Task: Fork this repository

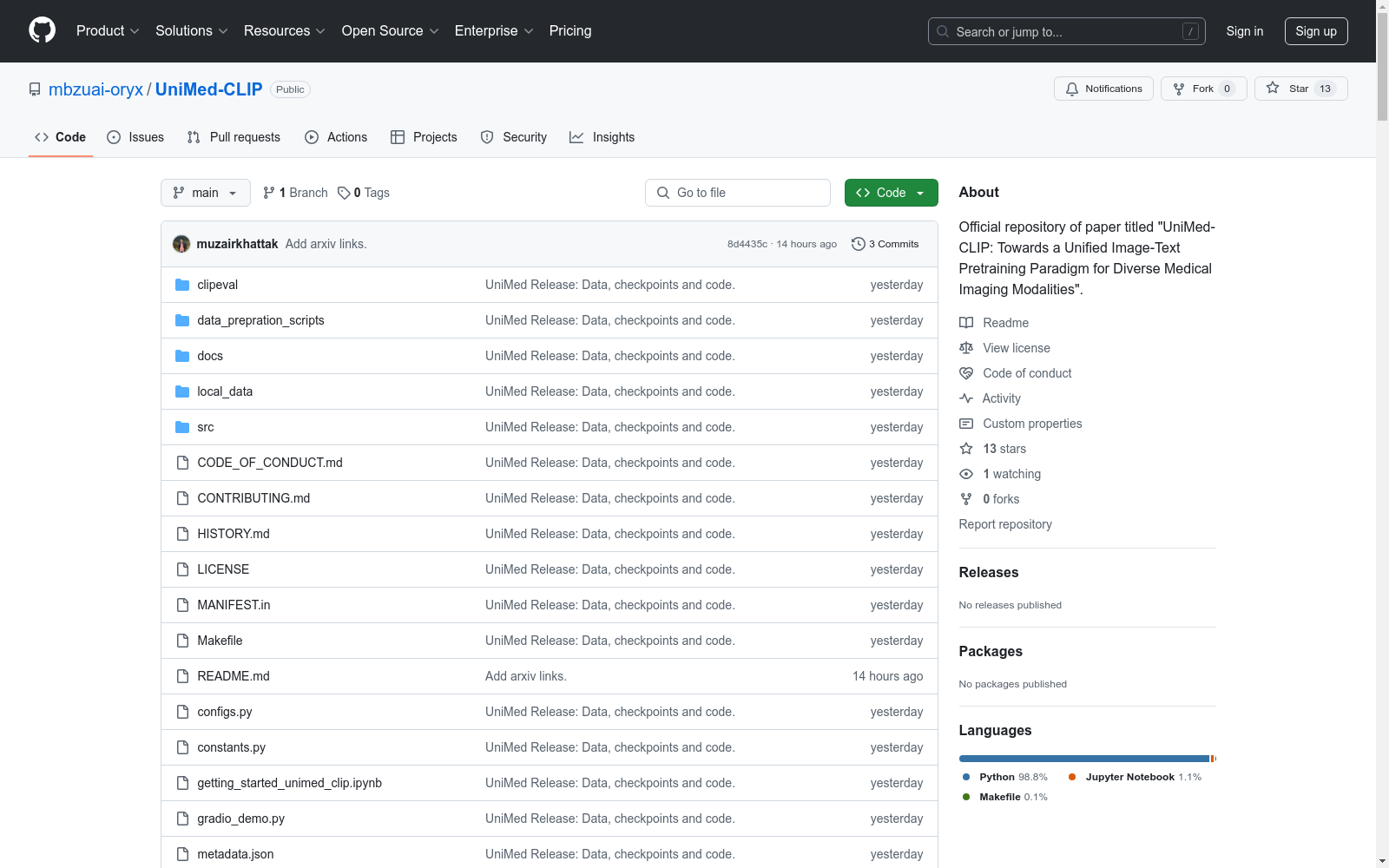Action: pyautogui.click(x=1203, y=89)
